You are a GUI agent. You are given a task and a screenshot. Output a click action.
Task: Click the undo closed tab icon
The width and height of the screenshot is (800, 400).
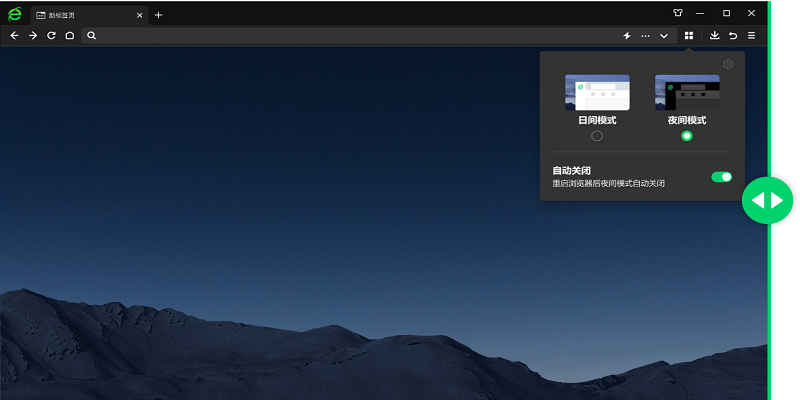(x=733, y=35)
